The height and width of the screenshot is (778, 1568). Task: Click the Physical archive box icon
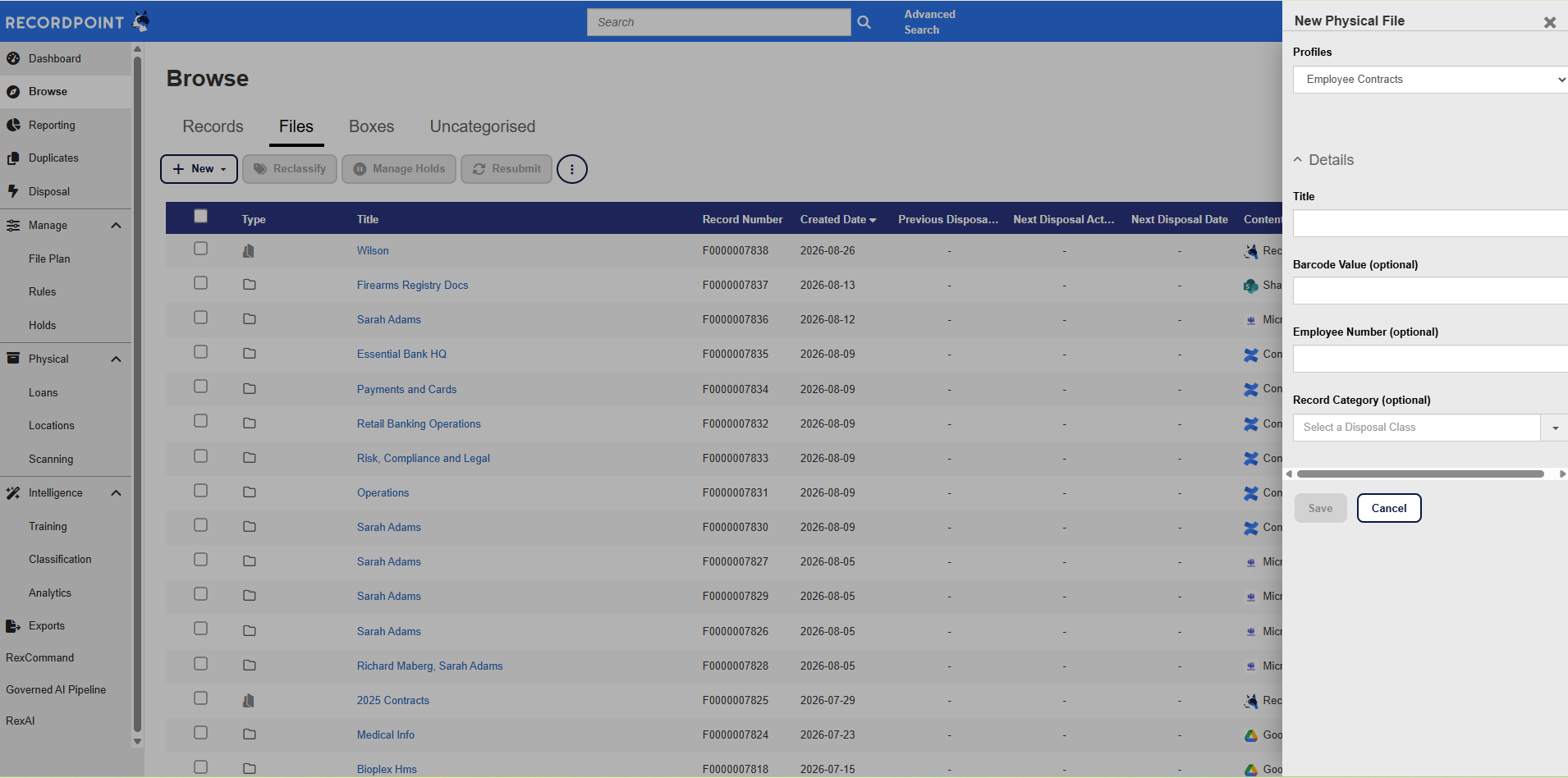[x=13, y=359]
